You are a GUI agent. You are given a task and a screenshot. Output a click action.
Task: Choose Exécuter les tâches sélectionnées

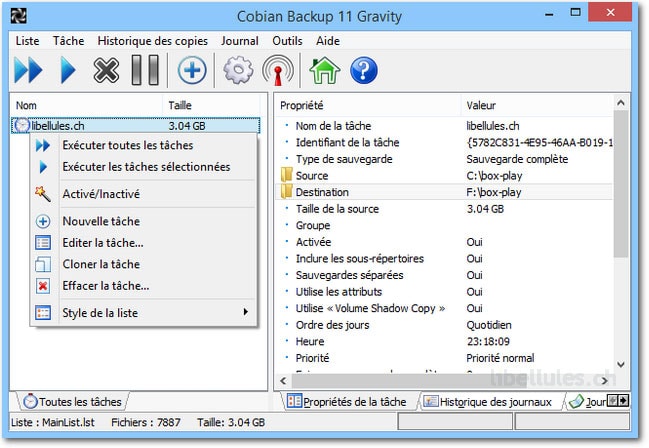144,167
